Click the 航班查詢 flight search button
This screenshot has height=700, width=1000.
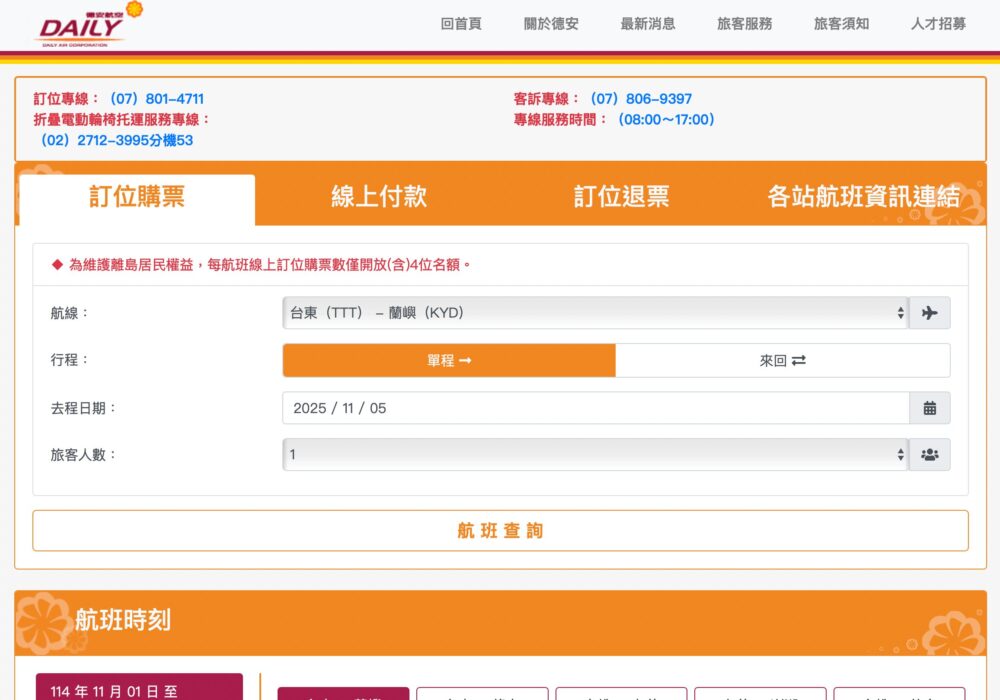click(x=500, y=530)
